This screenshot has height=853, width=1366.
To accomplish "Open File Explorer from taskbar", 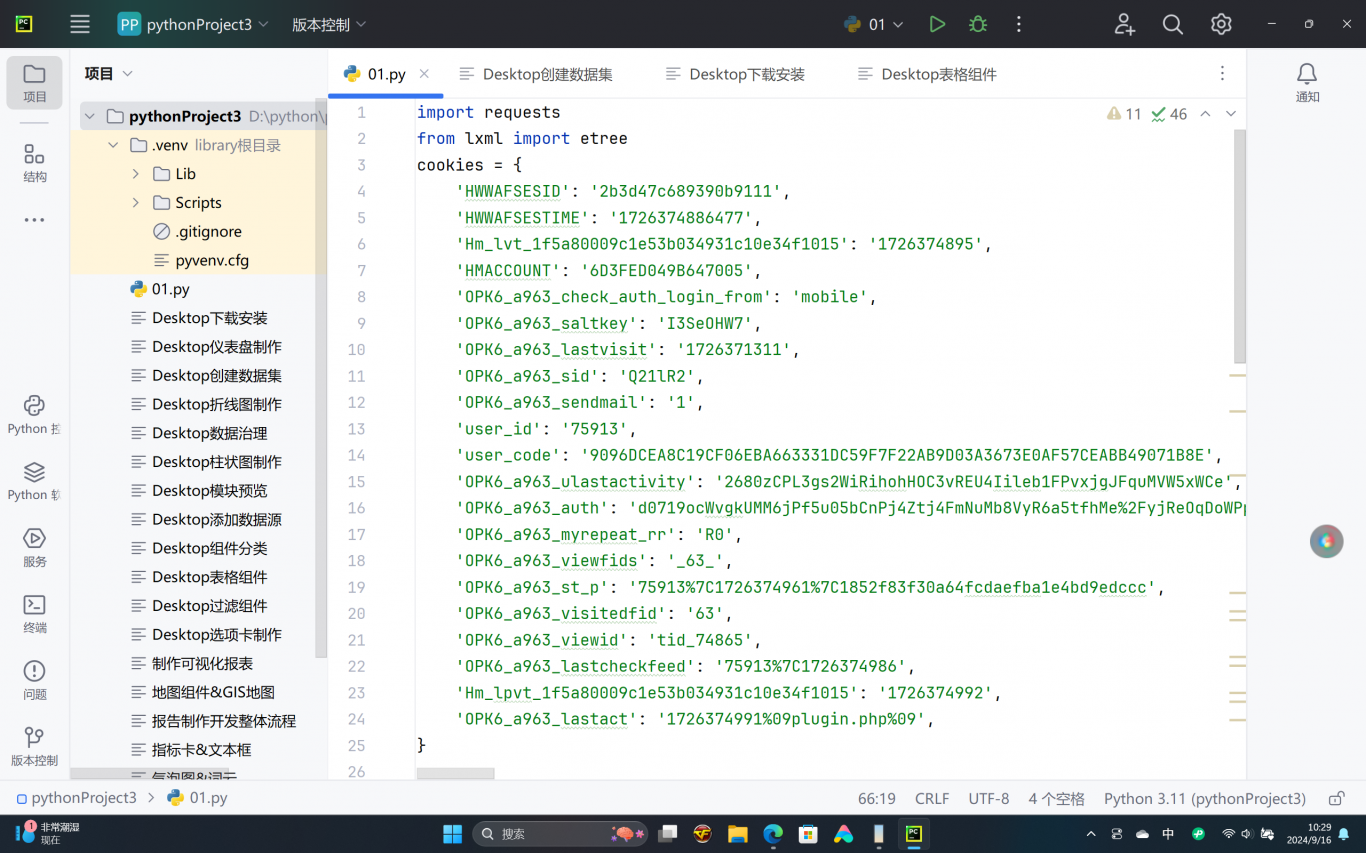I will (x=738, y=833).
